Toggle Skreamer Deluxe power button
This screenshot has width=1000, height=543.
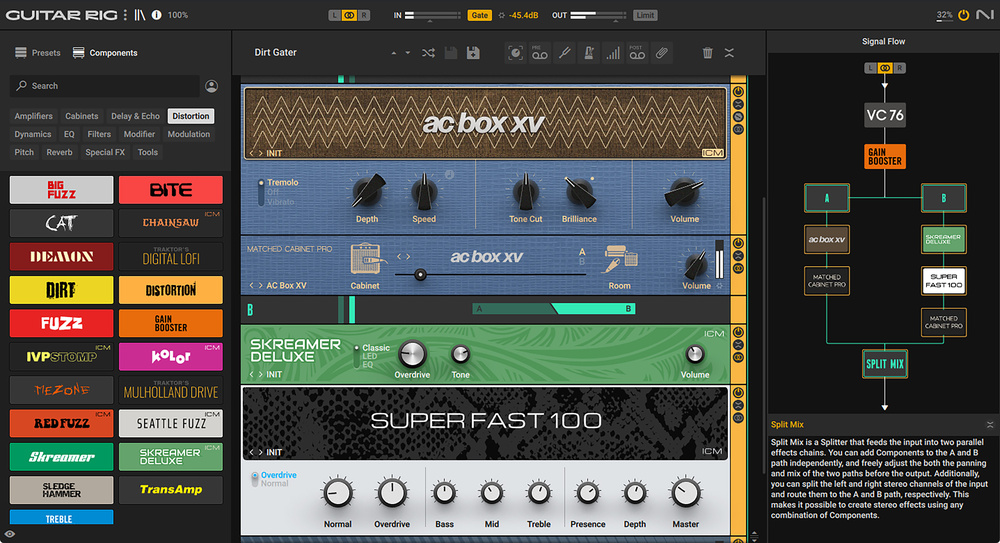click(x=738, y=332)
